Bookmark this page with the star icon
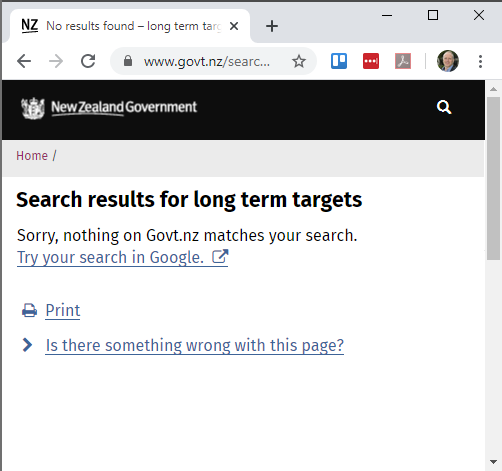502x471 pixels. (299, 61)
